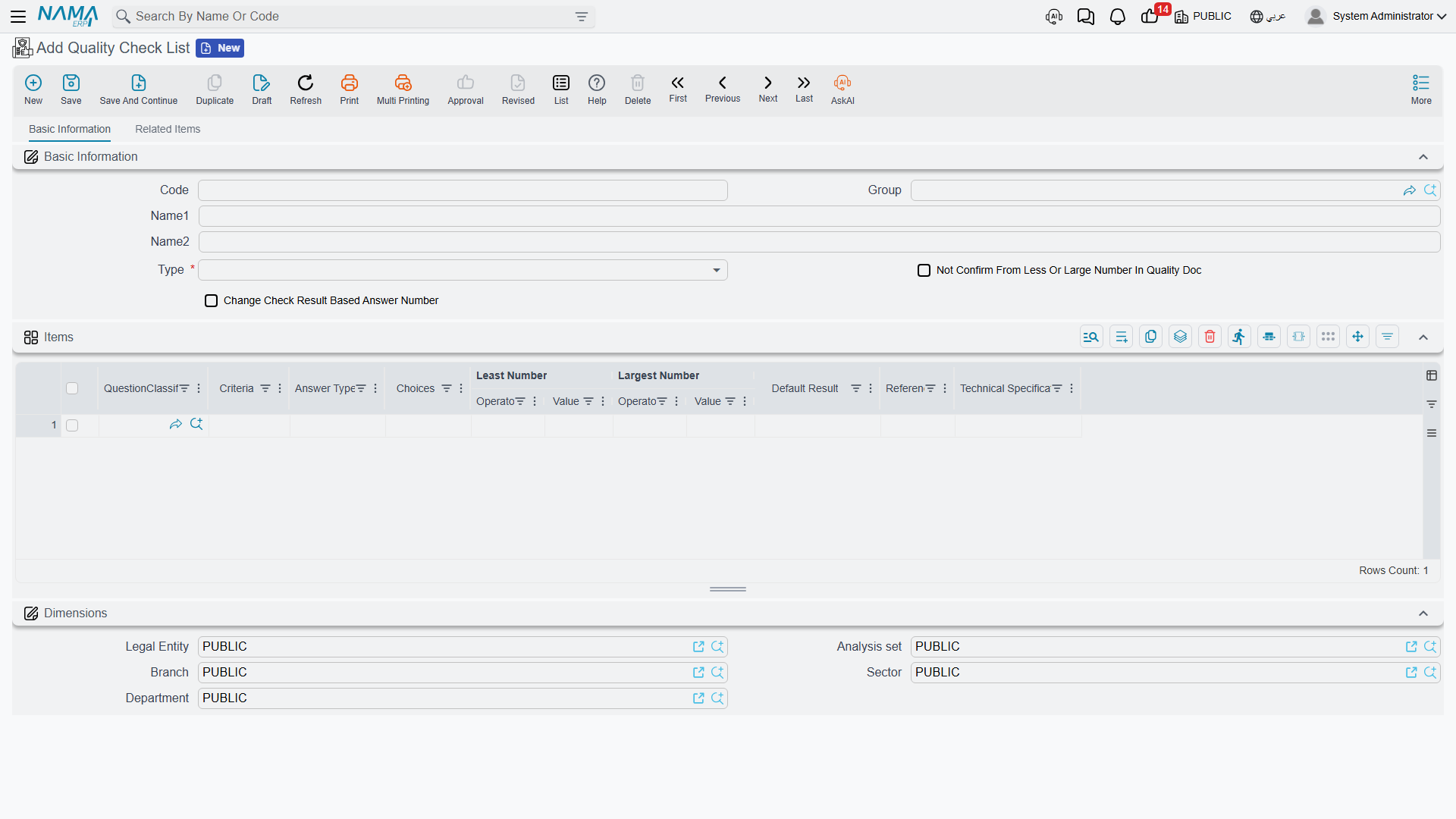
Task: Open Choices column menu
Action: [x=461, y=388]
